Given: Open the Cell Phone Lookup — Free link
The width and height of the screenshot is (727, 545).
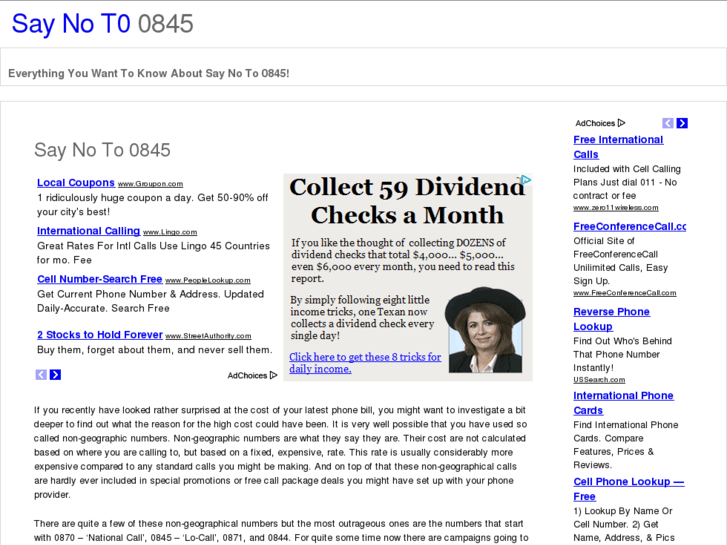Looking at the screenshot, I should 629,489.
